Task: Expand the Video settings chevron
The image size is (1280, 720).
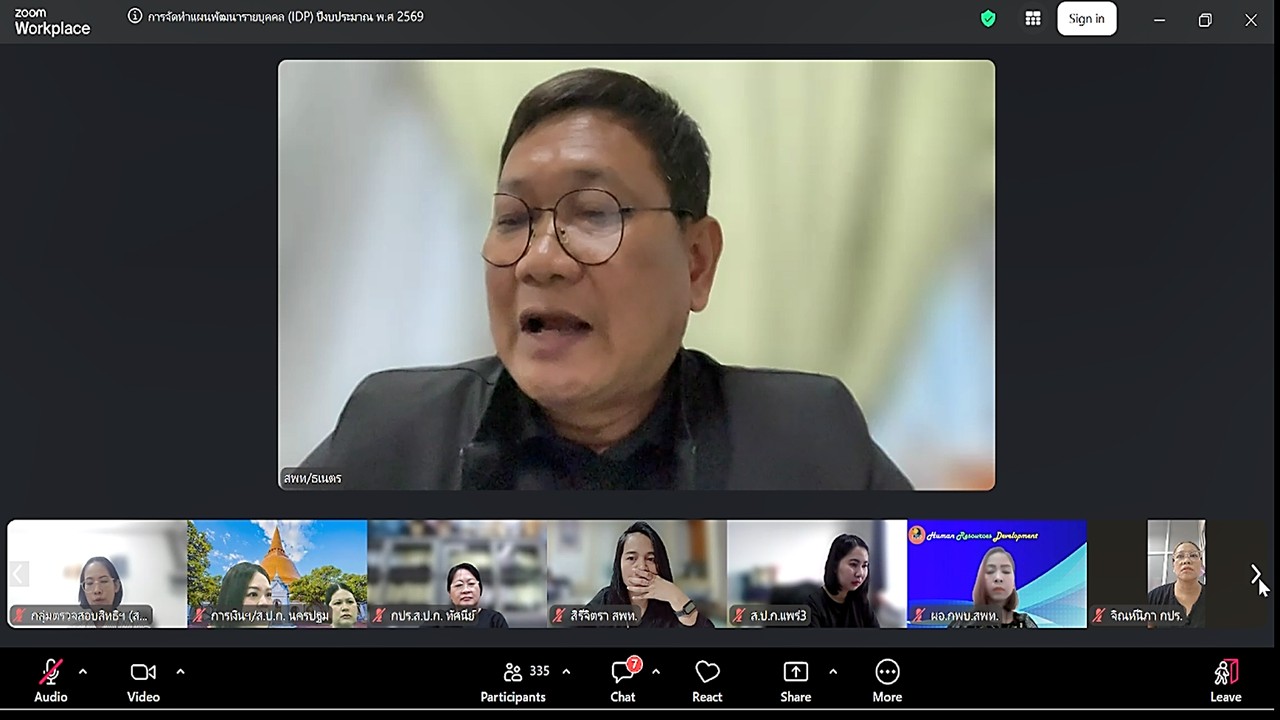Action: [x=180, y=671]
